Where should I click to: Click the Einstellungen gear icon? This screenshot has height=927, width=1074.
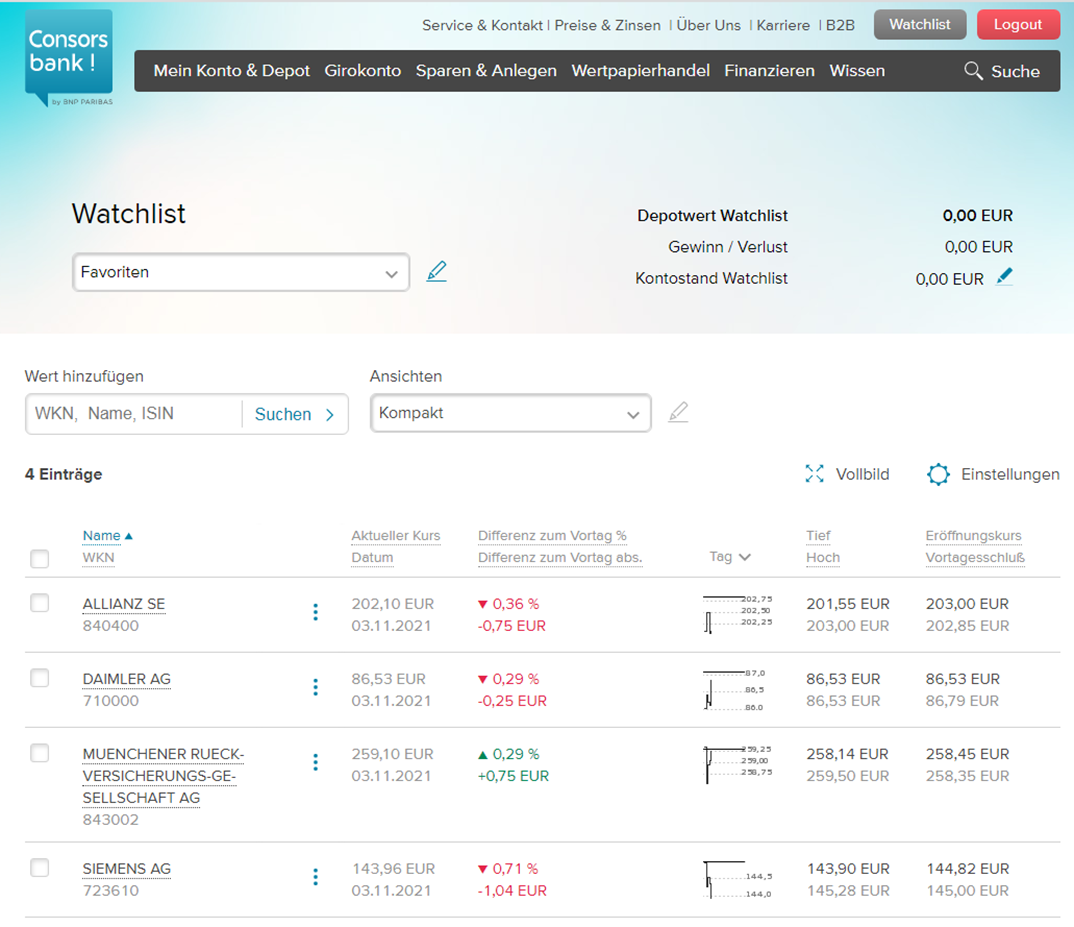pyautogui.click(x=938, y=474)
